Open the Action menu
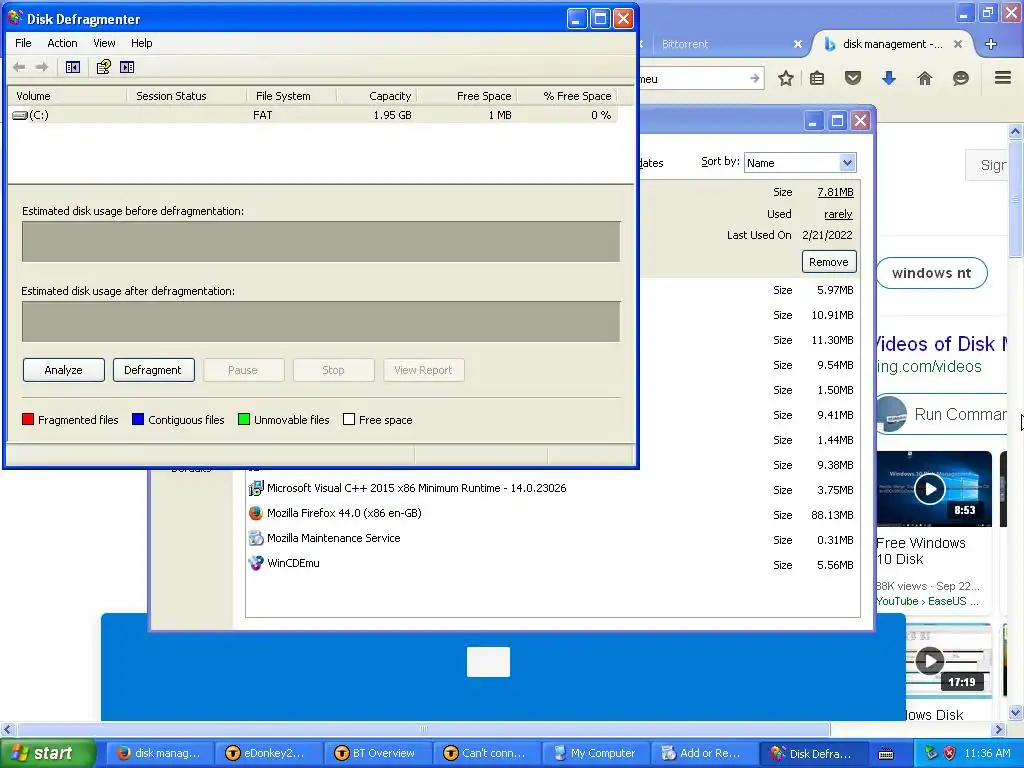 62,43
